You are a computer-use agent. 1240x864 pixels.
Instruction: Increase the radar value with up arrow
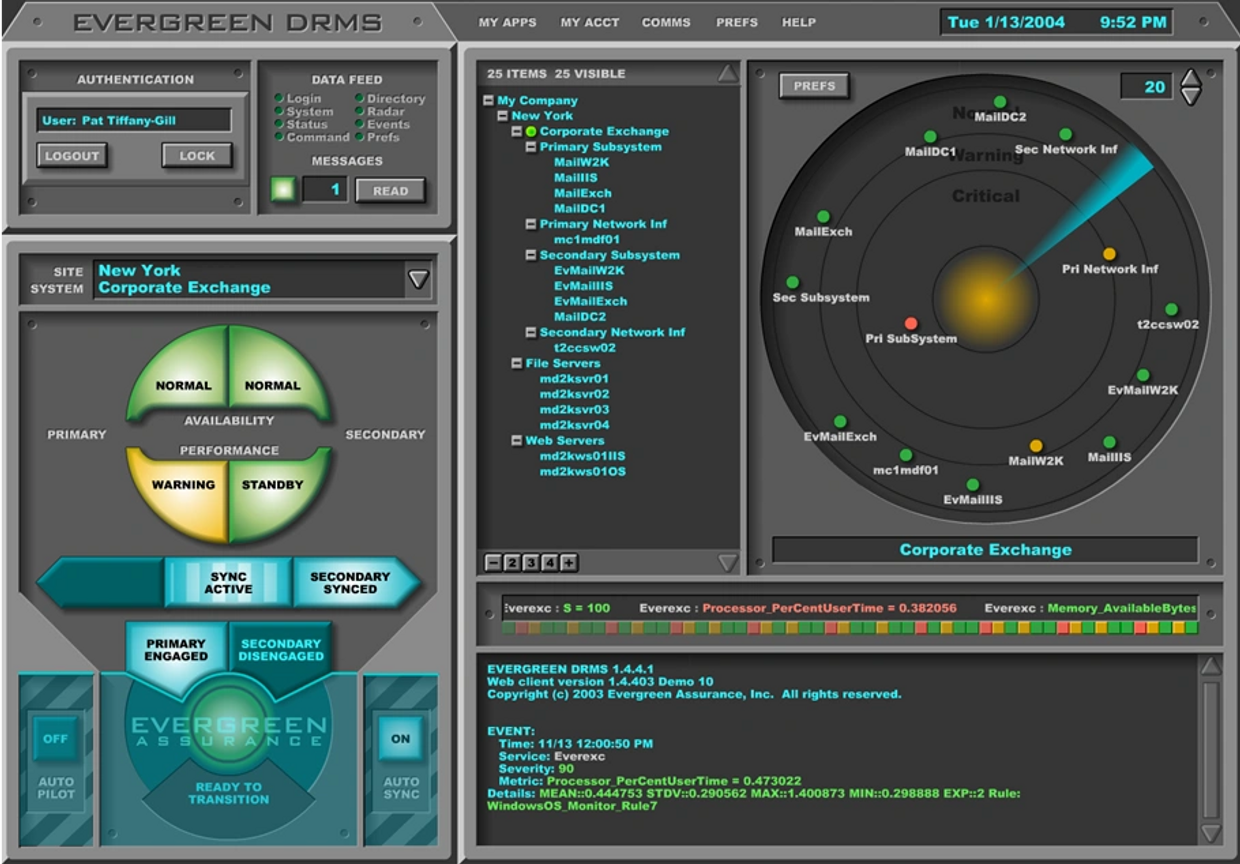click(x=1190, y=78)
